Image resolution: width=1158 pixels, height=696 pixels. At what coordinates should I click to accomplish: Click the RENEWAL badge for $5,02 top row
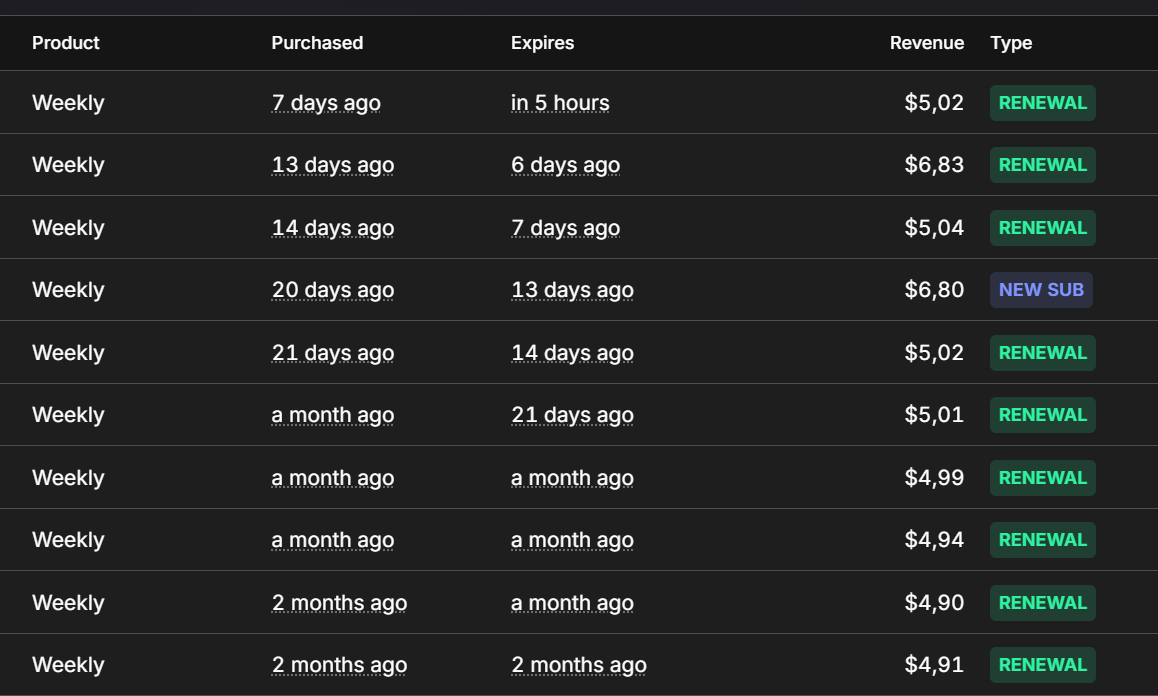1042,103
